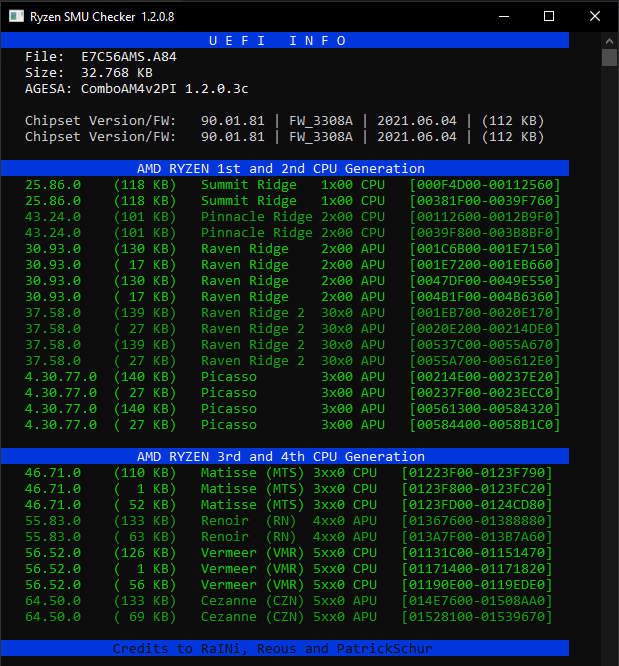Click Raven Ridge 2 row with address 001EB700-0020E170
619x666 pixels.
pyautogui.click(x=292, y=313)
